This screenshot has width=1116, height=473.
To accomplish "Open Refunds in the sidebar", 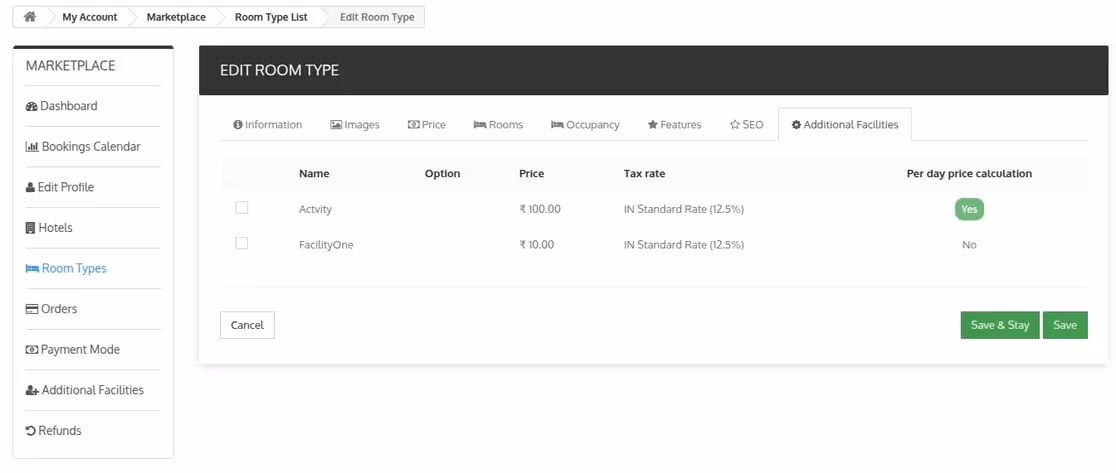I will click(x=53, y=430).
